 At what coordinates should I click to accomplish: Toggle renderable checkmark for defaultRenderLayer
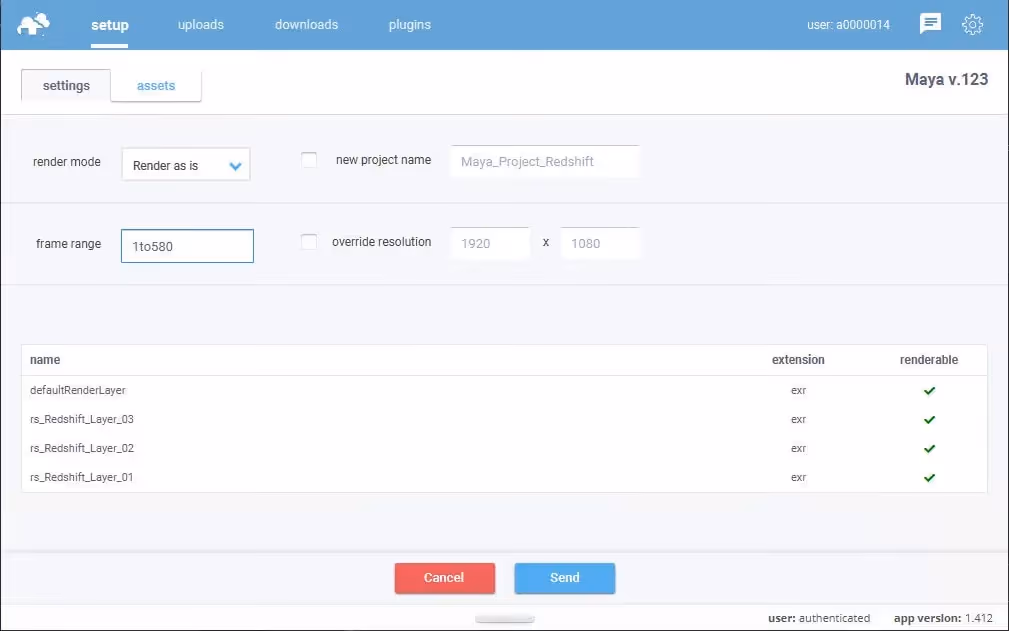click(929, 390)
